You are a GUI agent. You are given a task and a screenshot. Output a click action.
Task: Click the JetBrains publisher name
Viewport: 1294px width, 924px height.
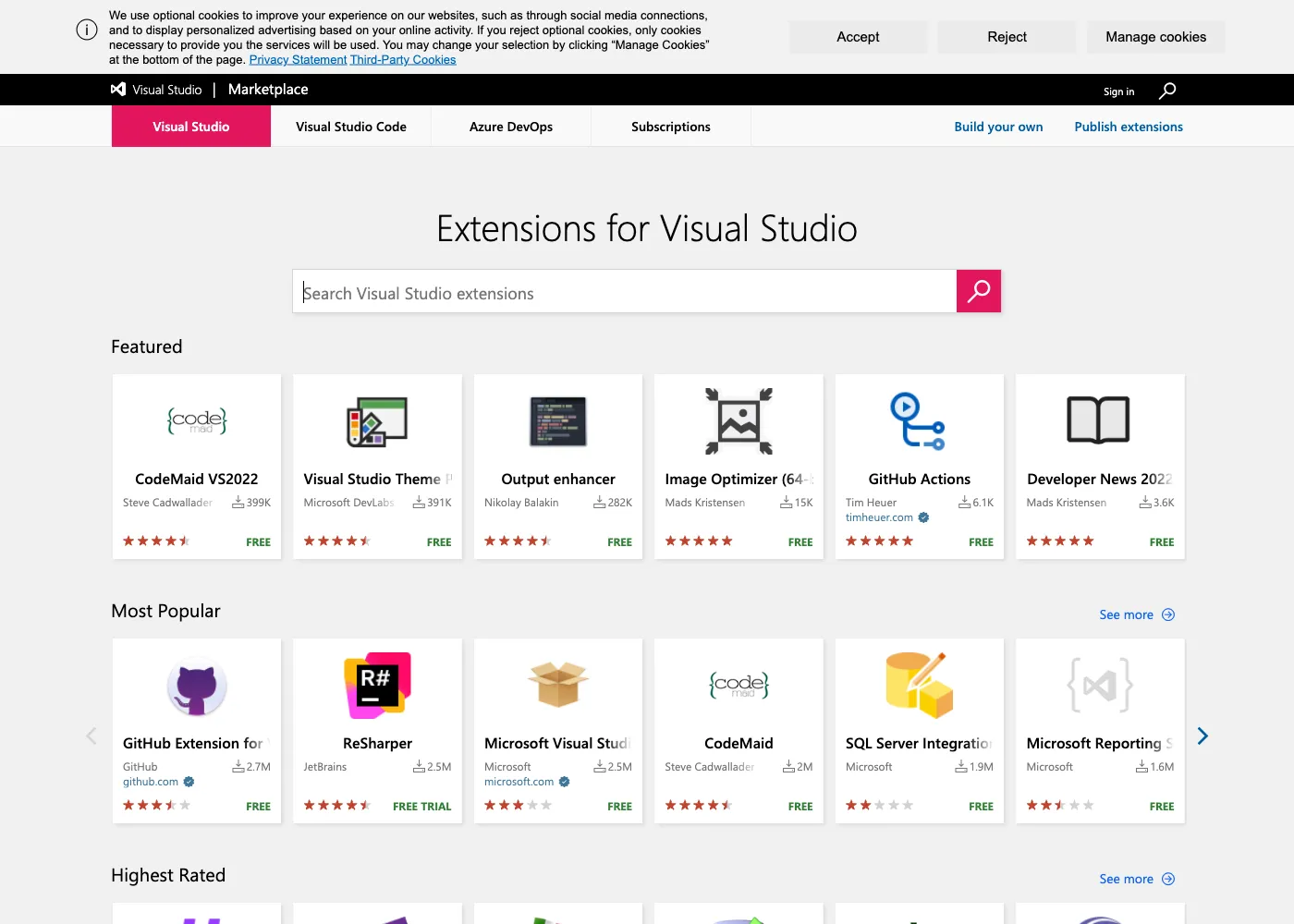click(x=325, y=767)
